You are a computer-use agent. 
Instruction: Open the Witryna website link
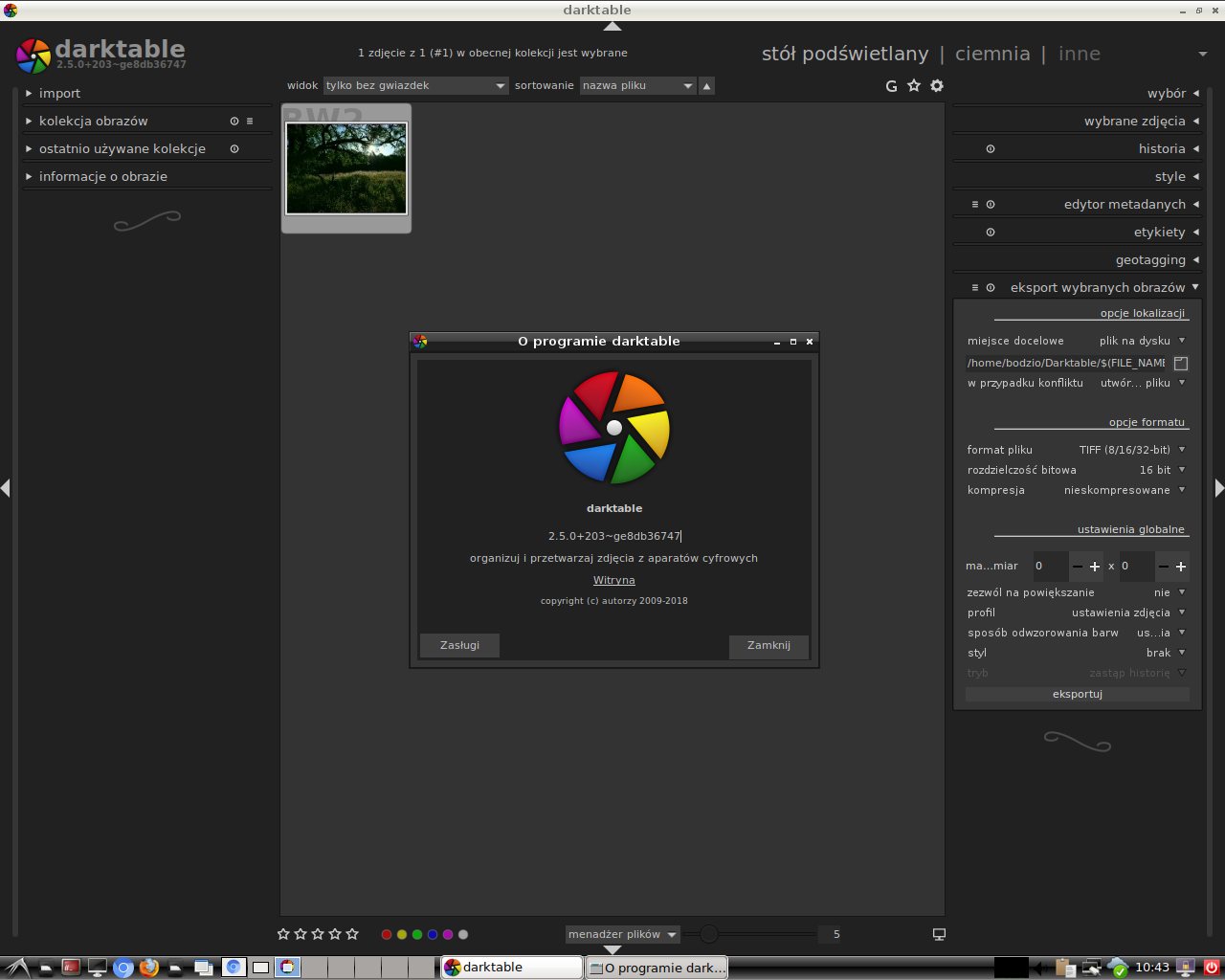pyautogui.click(x=613, y=580)
